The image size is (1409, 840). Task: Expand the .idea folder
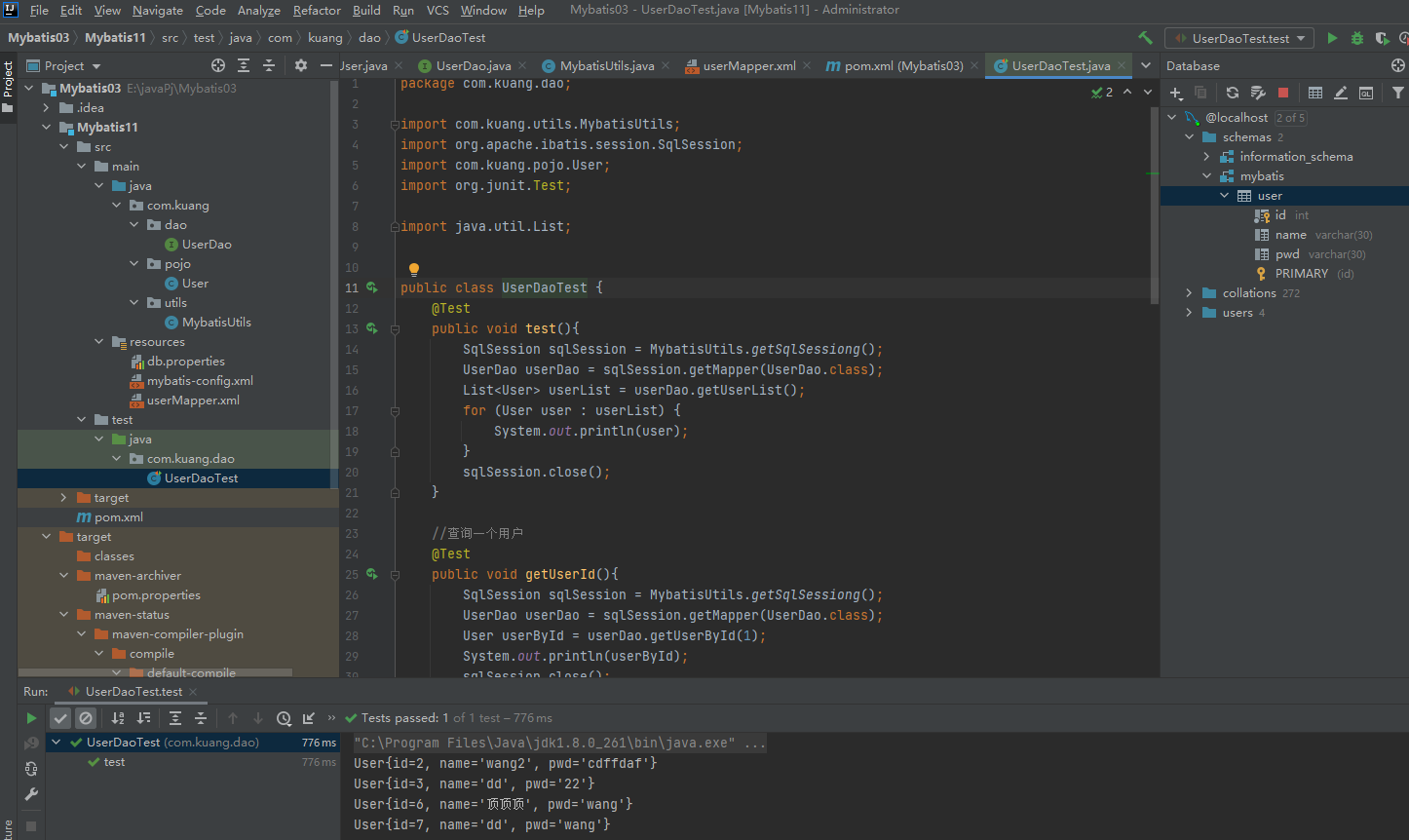pos(46,107)
